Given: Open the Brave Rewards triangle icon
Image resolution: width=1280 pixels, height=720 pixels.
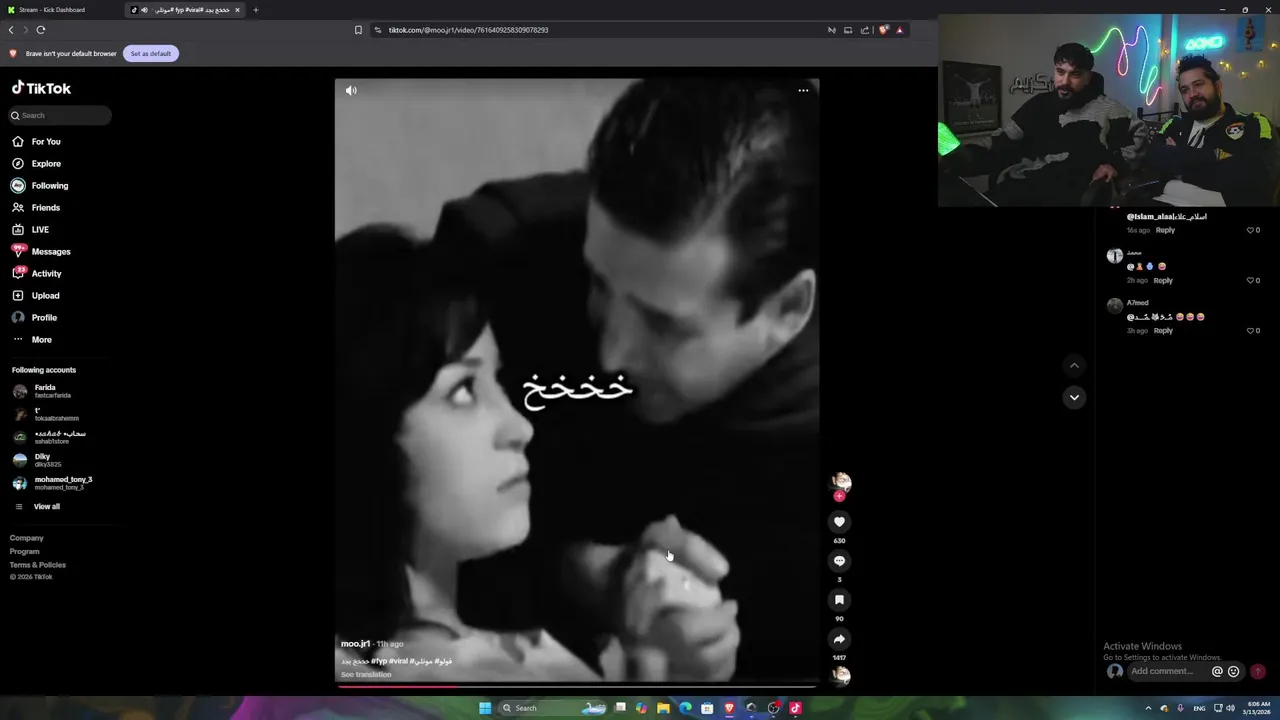Looking at the screenshot, I should [899, 30].
